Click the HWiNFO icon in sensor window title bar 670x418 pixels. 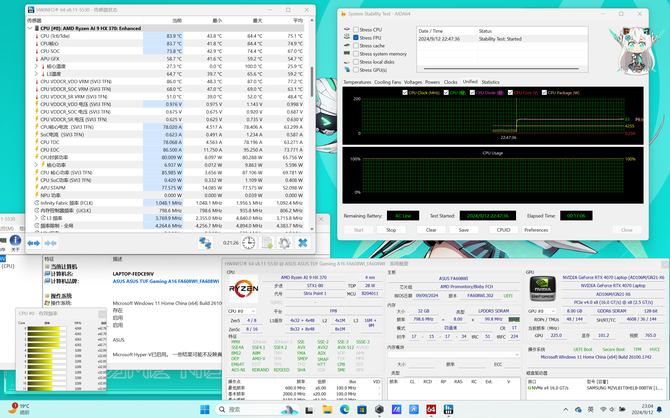(x=31, y=9)
